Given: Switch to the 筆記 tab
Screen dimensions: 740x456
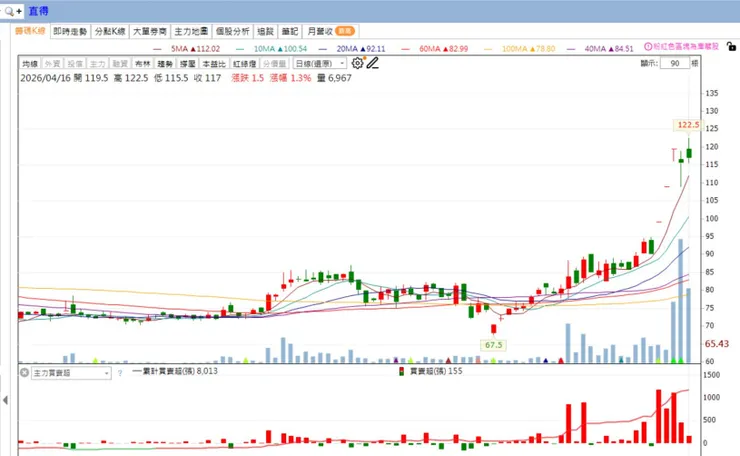Looking at the screenshot, I should [x=290, y=31].
